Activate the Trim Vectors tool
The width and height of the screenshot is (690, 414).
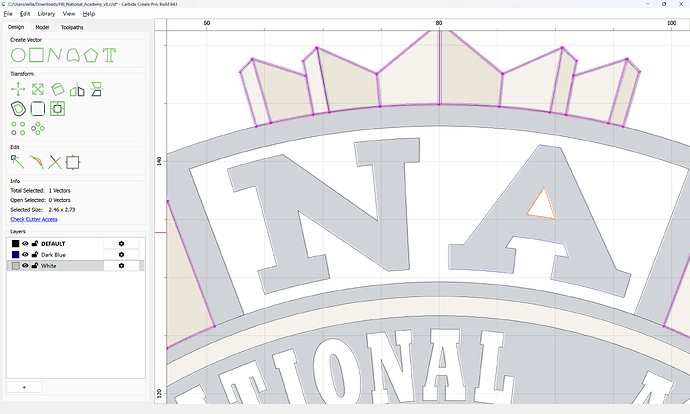point(37,162)
